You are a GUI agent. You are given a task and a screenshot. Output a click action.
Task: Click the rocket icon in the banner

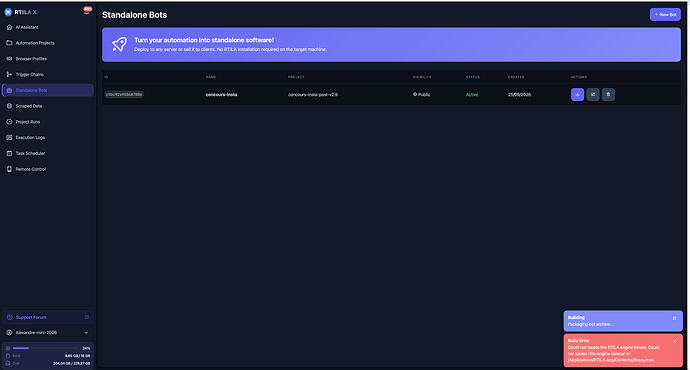[x=119, y=44]
